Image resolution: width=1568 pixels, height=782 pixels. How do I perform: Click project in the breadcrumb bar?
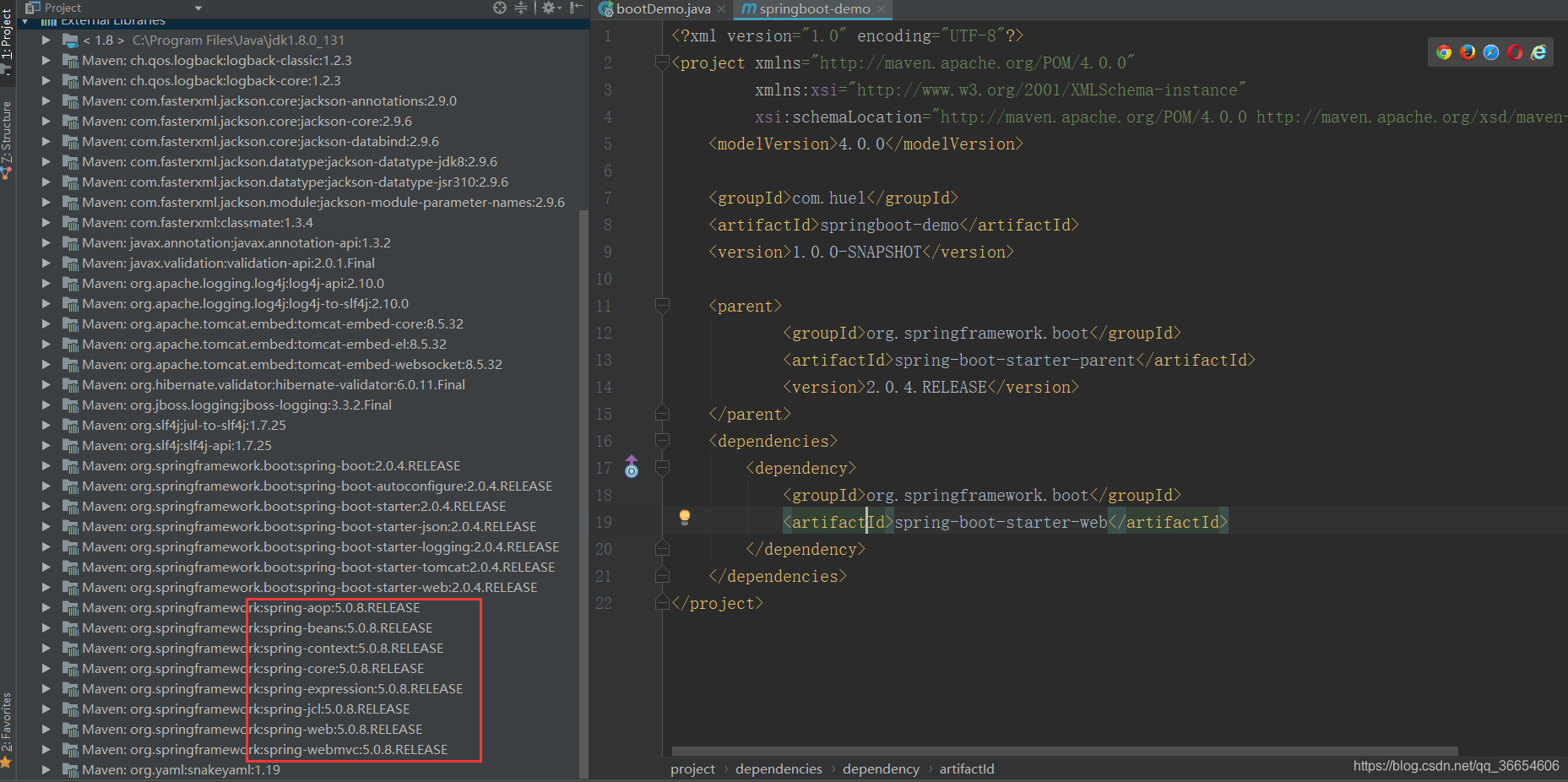point(692,768)
